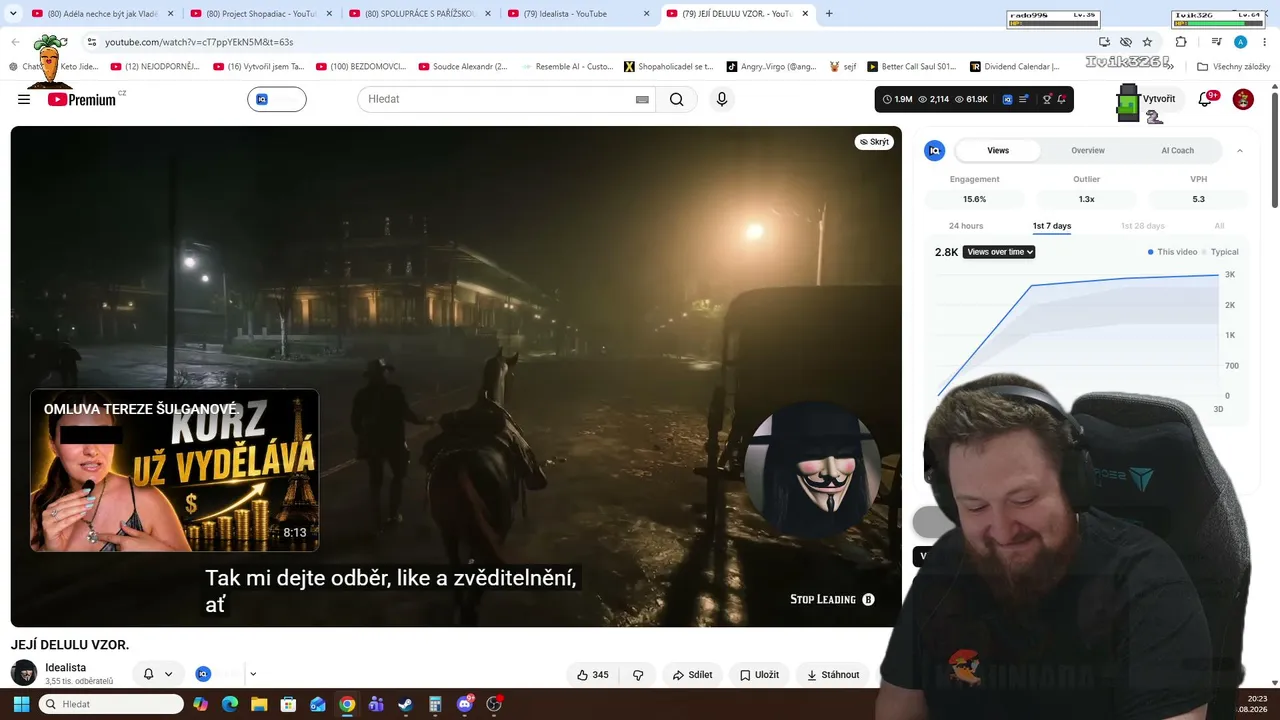Open the OBS icon in the taskbar
1280x720 pixels.
[x=494, y=704]
